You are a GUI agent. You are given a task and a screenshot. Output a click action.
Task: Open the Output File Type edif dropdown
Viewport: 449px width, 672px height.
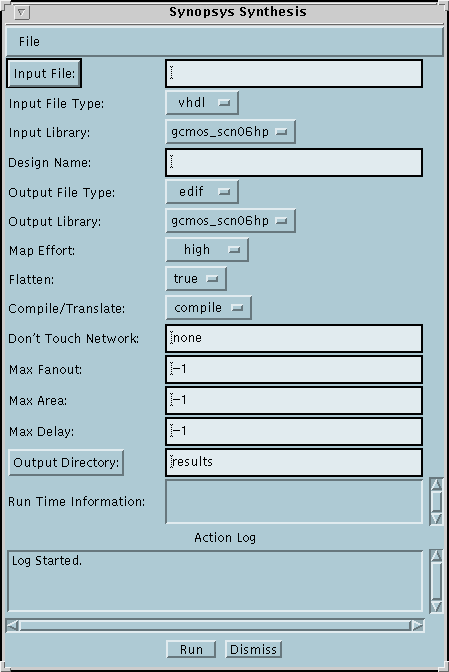(202, 192)
